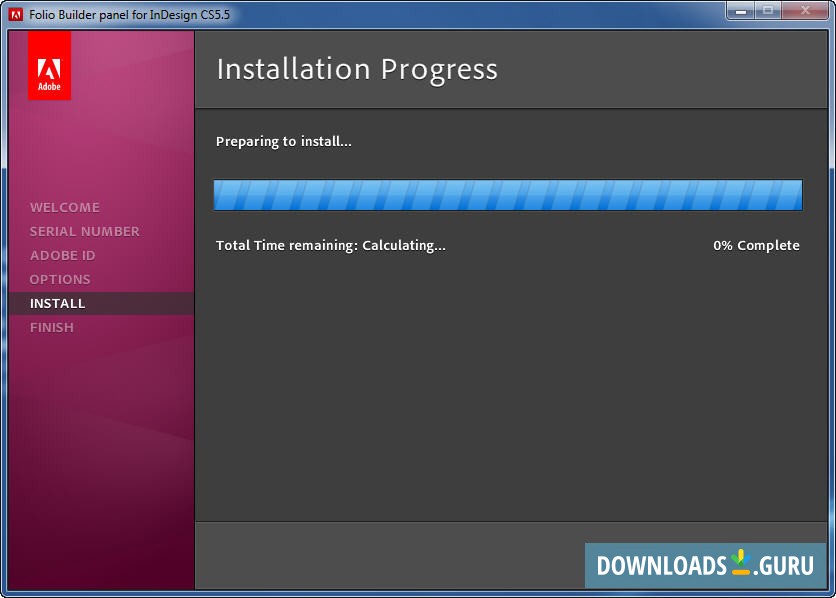Select the SERIAL NUMBER step

(85, 231)
